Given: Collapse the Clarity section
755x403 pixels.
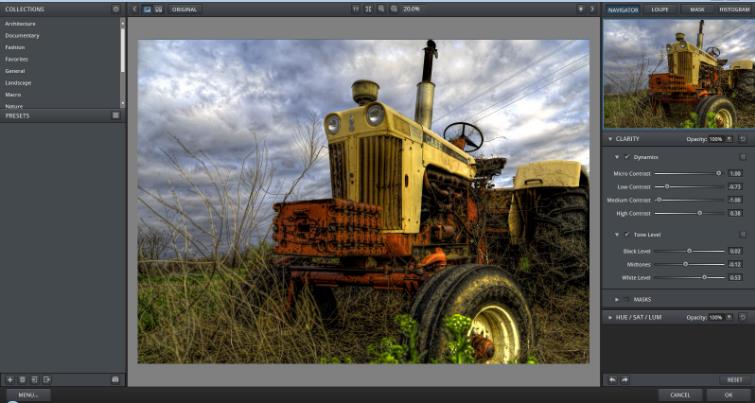Looking at the screenshot, I should click(609, 138).
